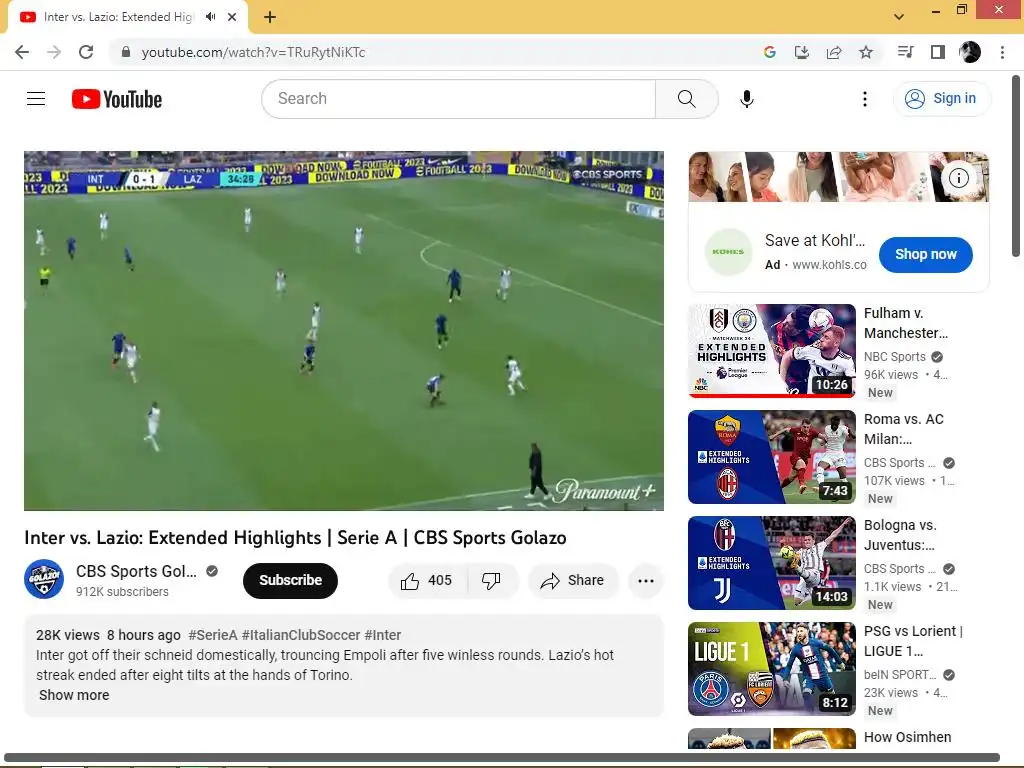Image resolution: width=1024 pixels, height=768 pixels.
Task: Open PSG vs Lorient Ligue 1 thumbnail
Action: (771, 669)
